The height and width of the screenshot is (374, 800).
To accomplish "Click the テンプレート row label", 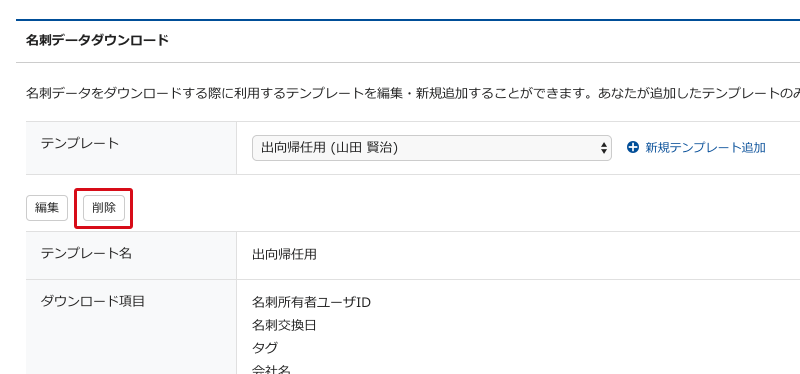I will coord(80,143).
